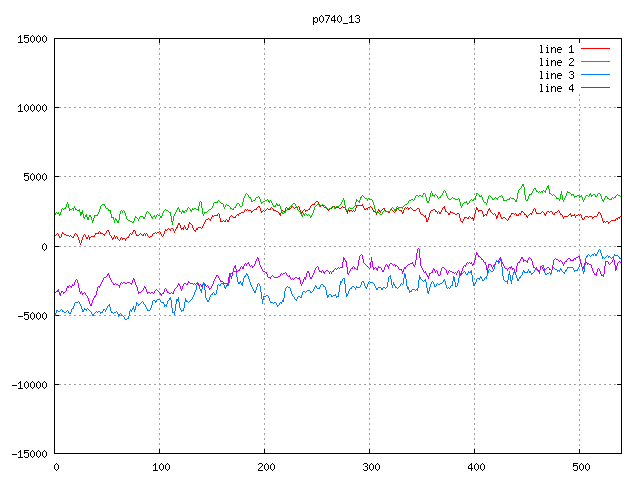Select the 'line 4' legend label

[x=557, y=88]
